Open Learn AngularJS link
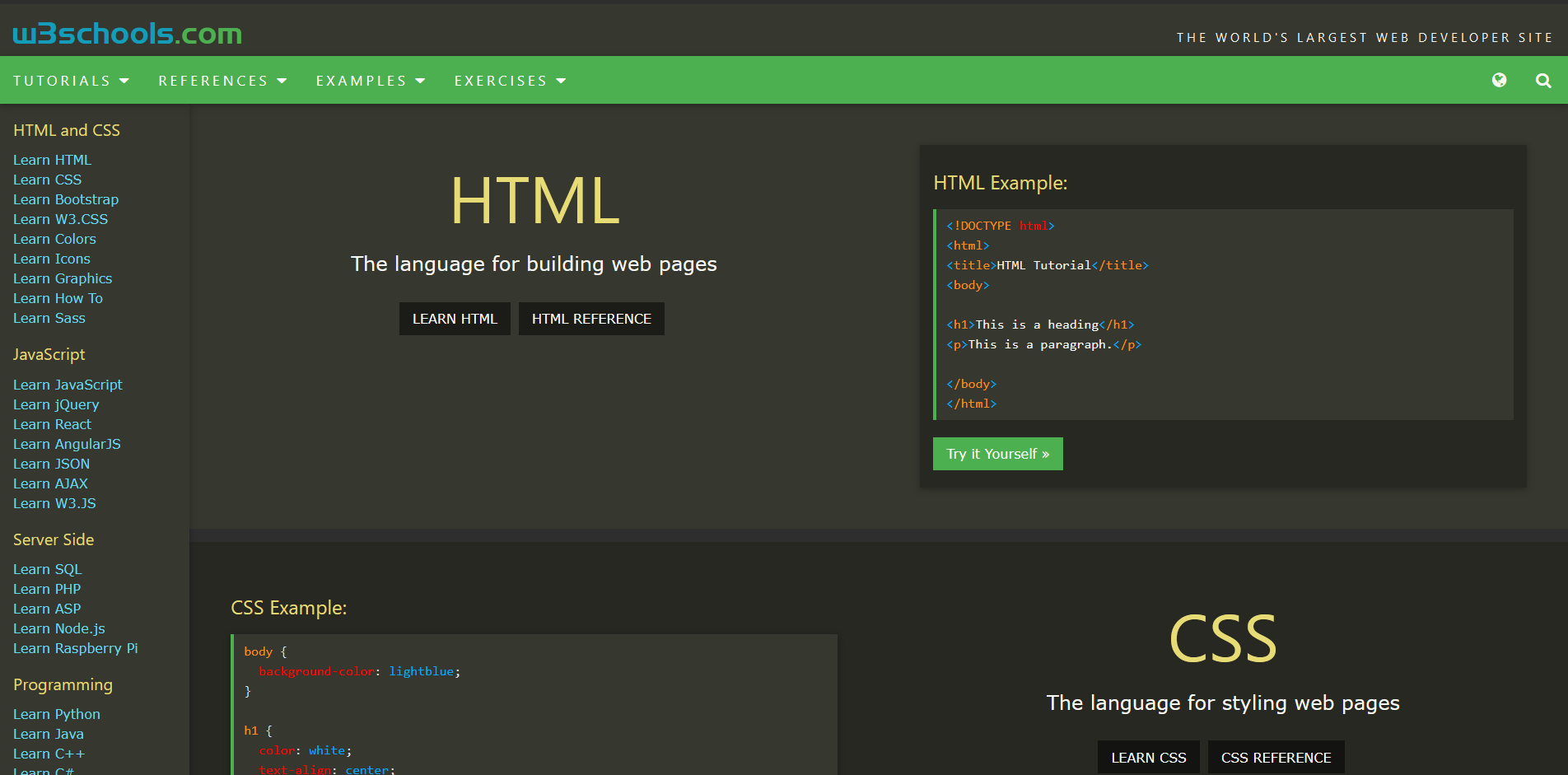 (x=67, y=444)
